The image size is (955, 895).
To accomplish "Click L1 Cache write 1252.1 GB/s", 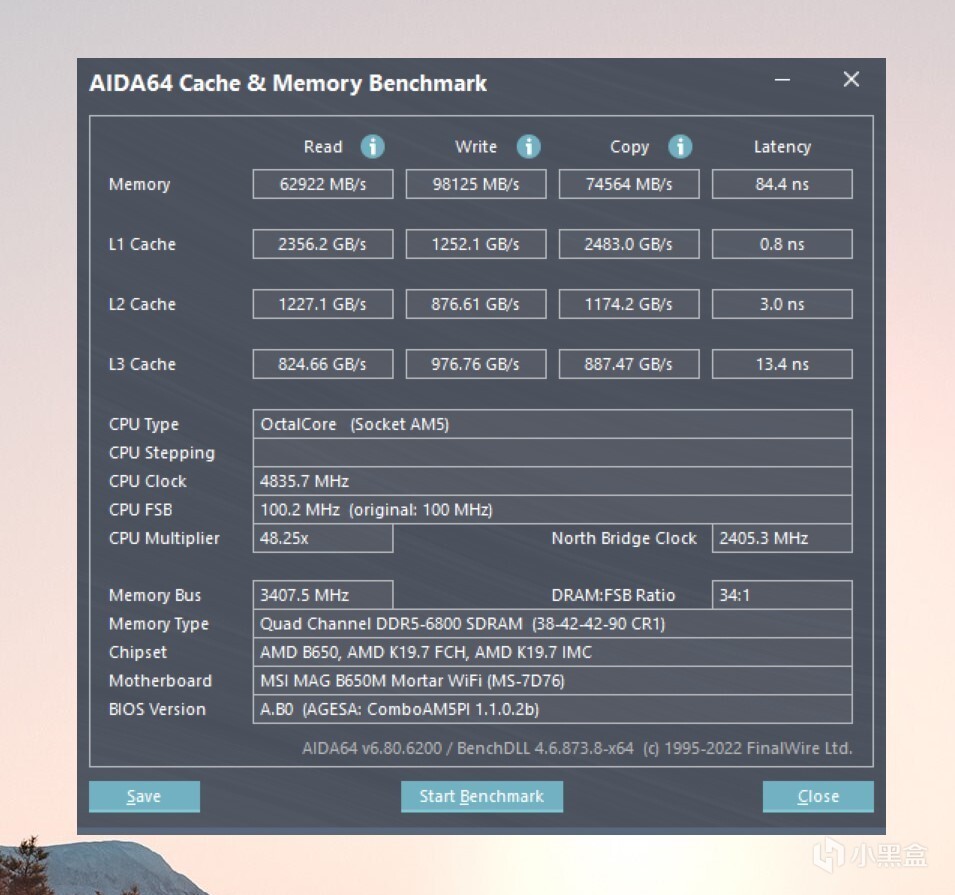I will [476, 244].
